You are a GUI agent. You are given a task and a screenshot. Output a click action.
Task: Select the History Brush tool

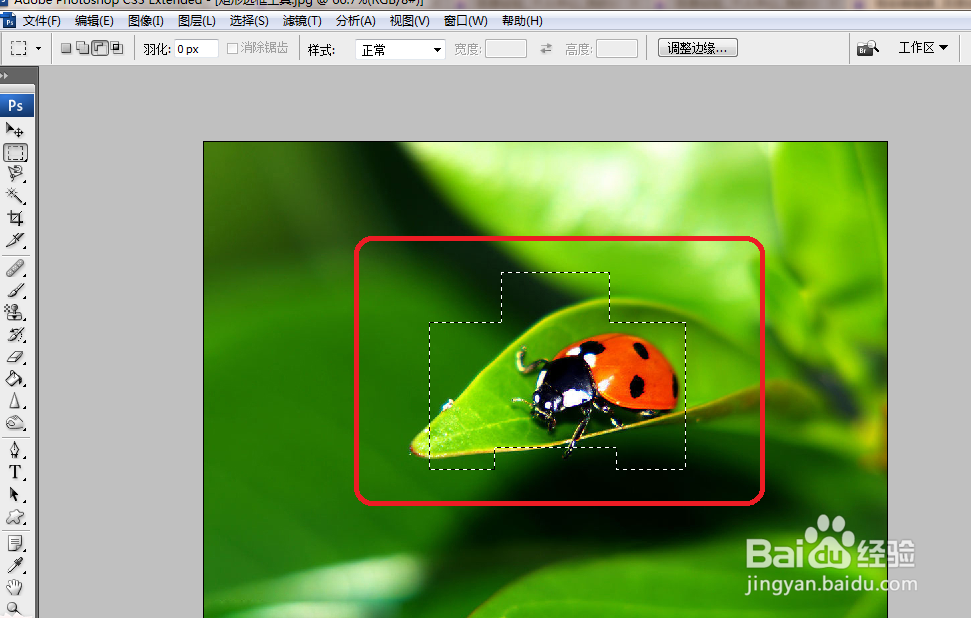pyautogui.click(x=15, y=334)
